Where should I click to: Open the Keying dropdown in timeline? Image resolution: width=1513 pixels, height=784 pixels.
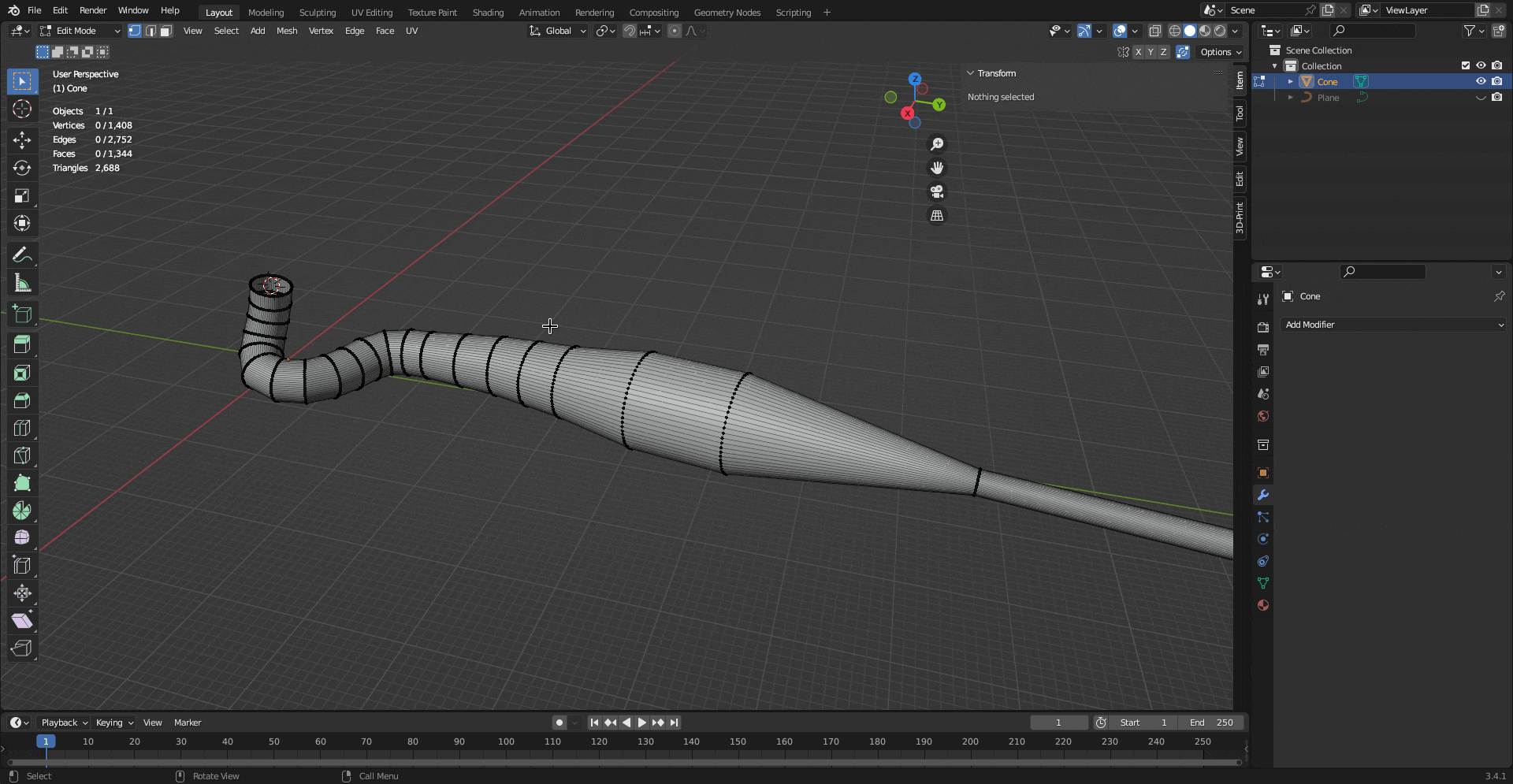(114, 723)
